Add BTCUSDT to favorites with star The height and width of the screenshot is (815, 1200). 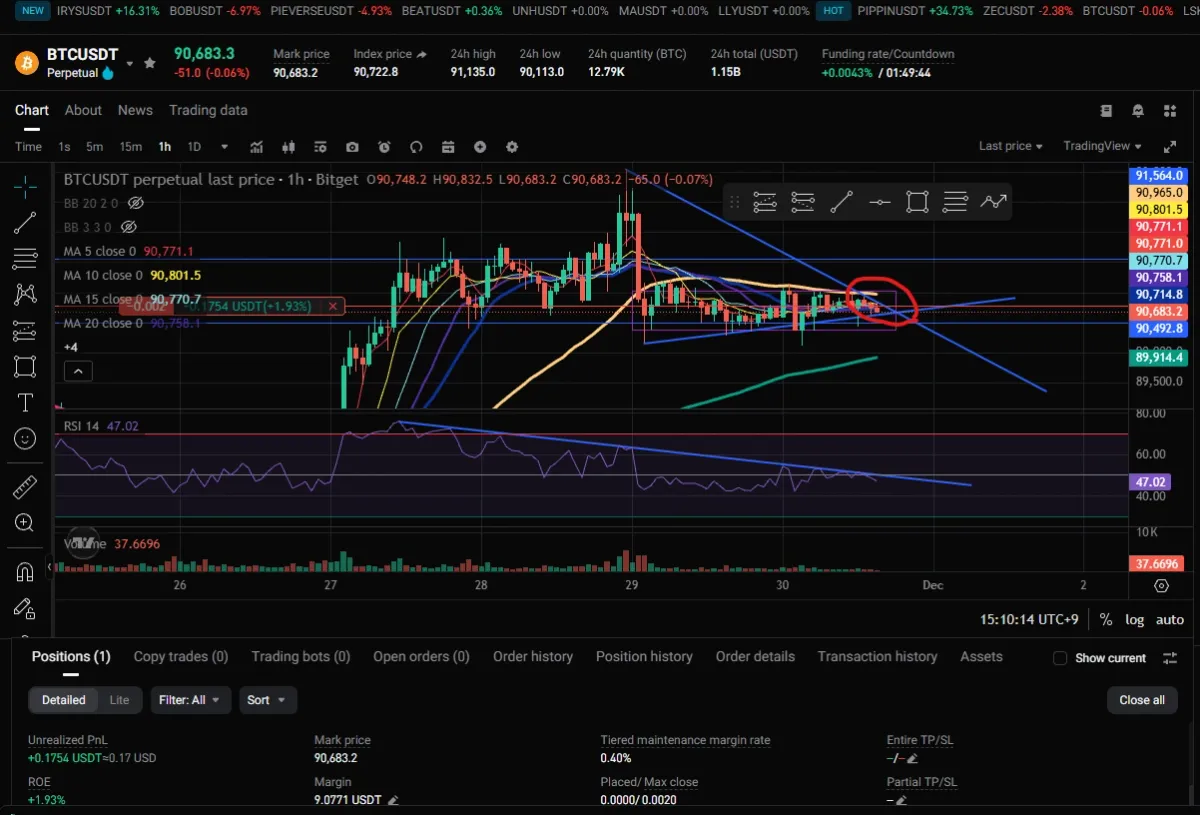pos(149,63)
